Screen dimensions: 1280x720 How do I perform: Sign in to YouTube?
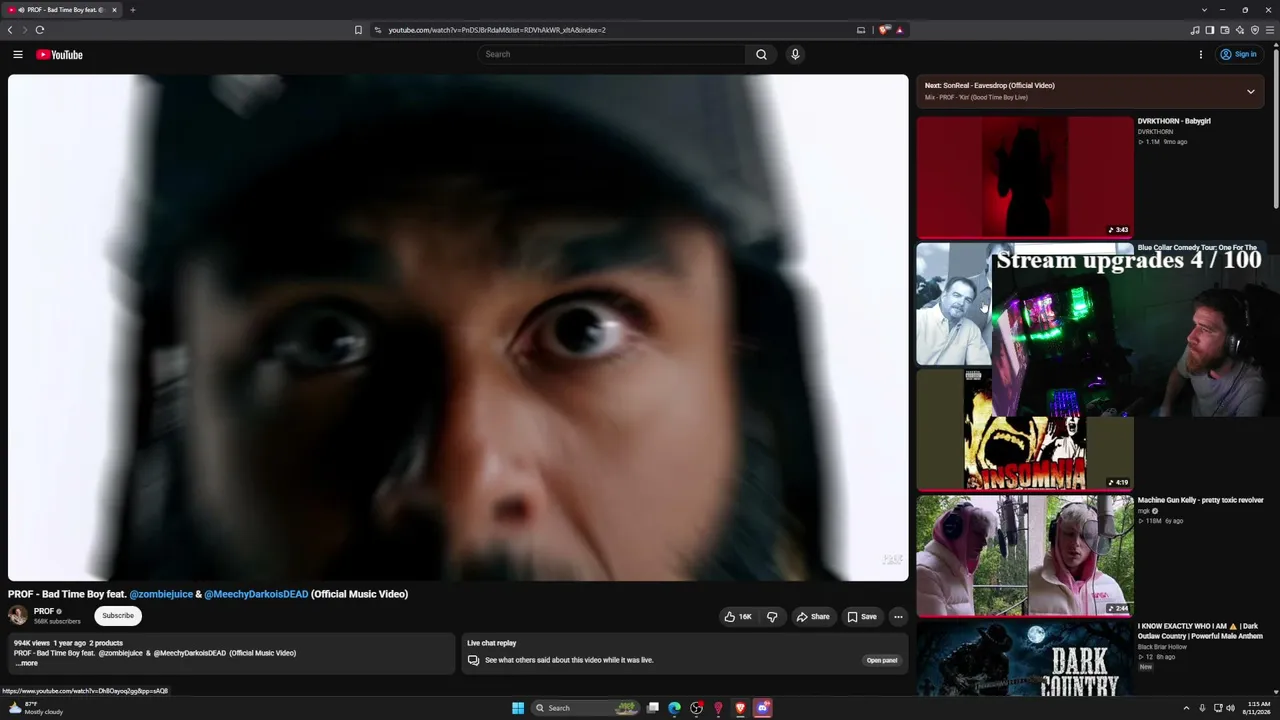click(1238, 55)
